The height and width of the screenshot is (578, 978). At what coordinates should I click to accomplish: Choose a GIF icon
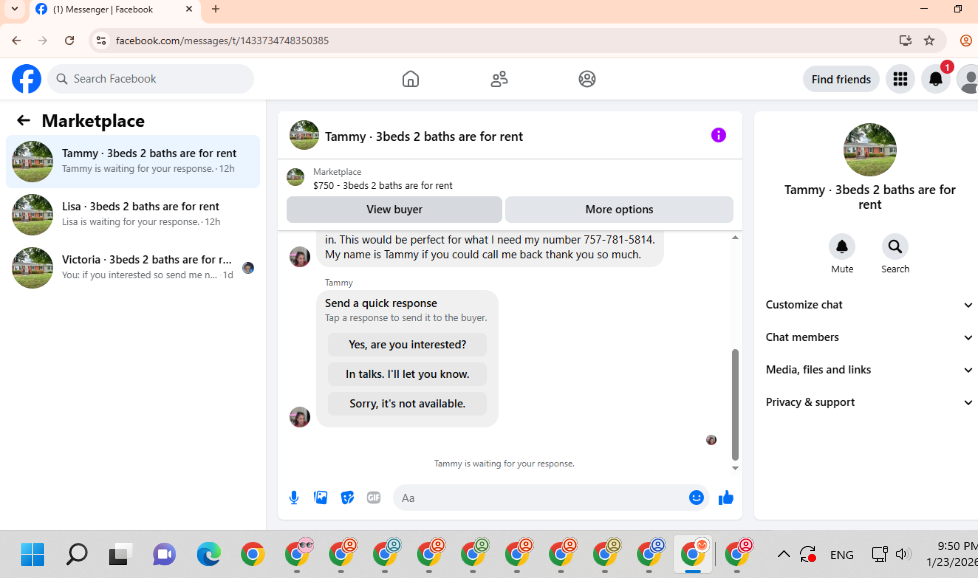tap(374, 498)
